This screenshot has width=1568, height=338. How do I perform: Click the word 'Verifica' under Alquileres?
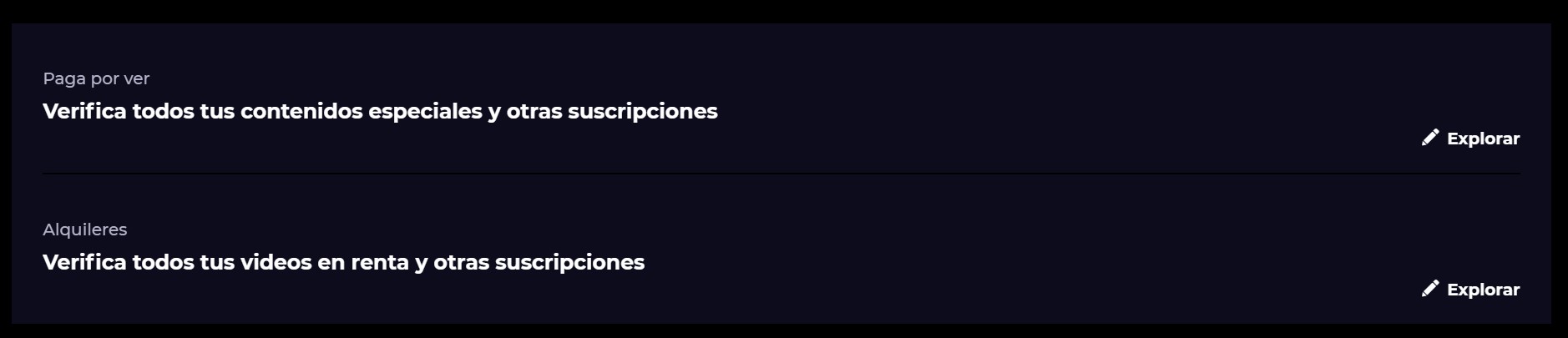click(84, 262)
